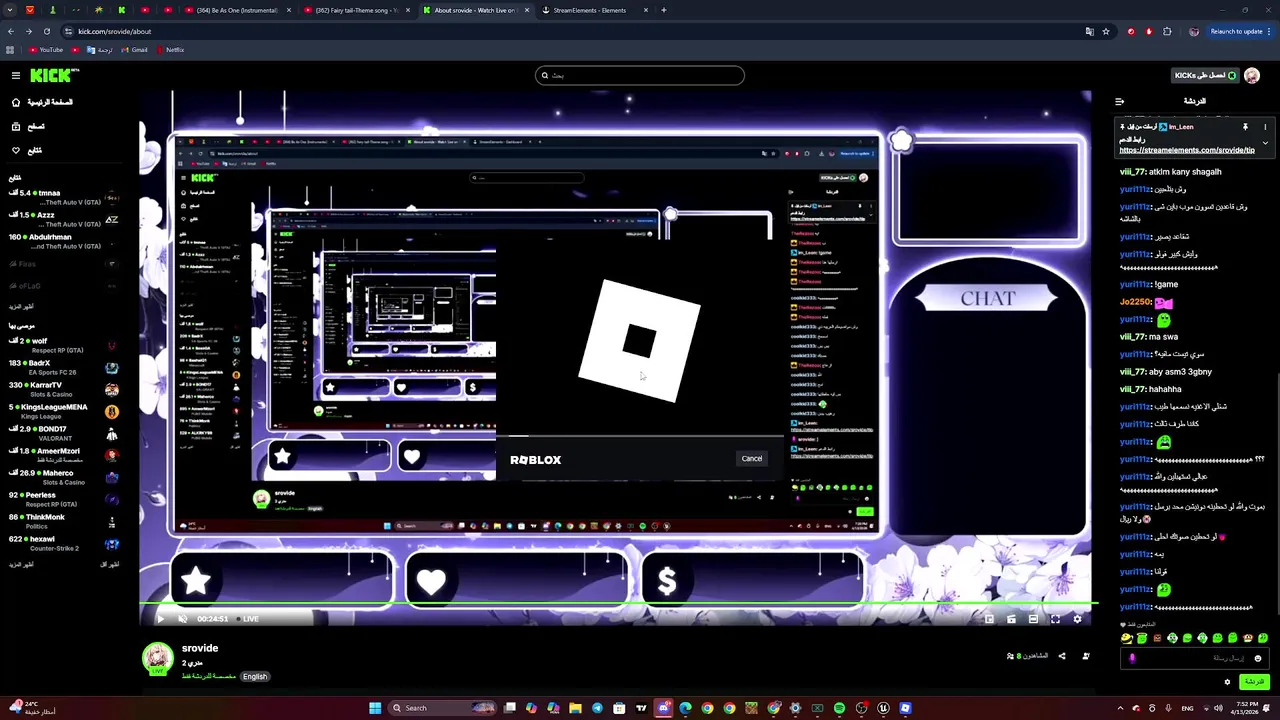
Task: Show hidden system tray icons
Action: coord(1120,708)
